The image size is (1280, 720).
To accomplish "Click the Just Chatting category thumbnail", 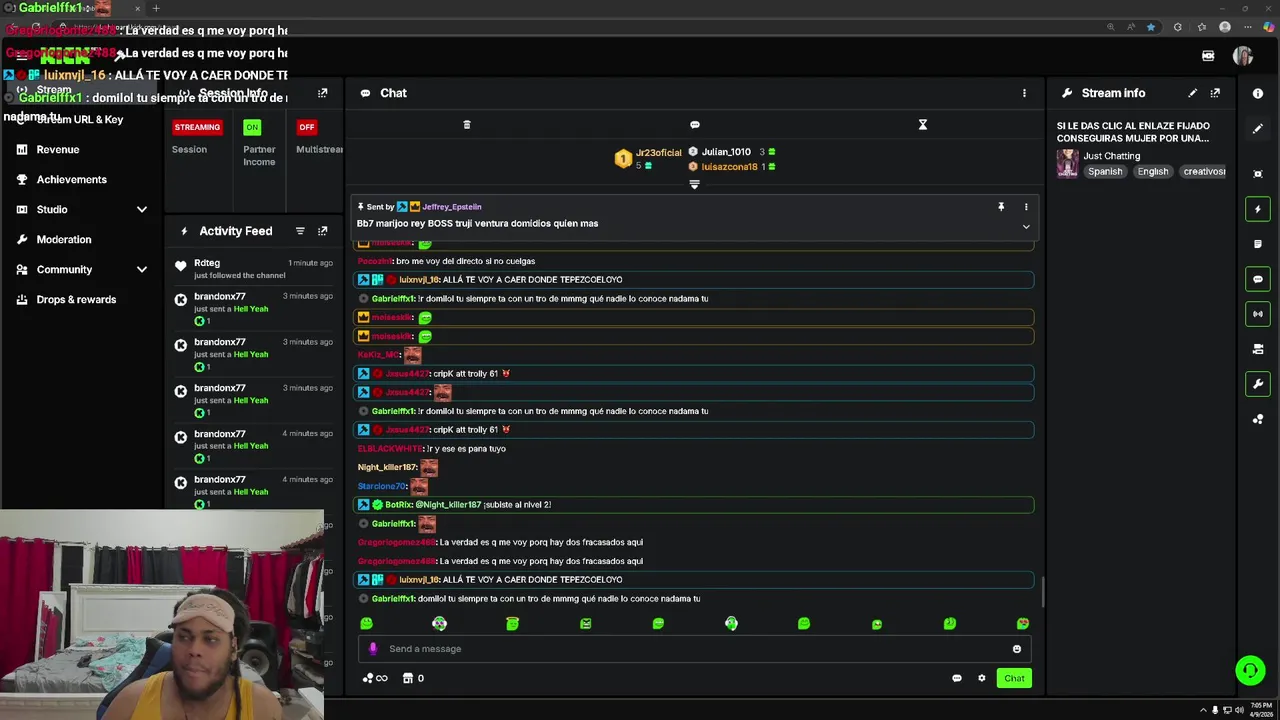I will (1068, 163).
